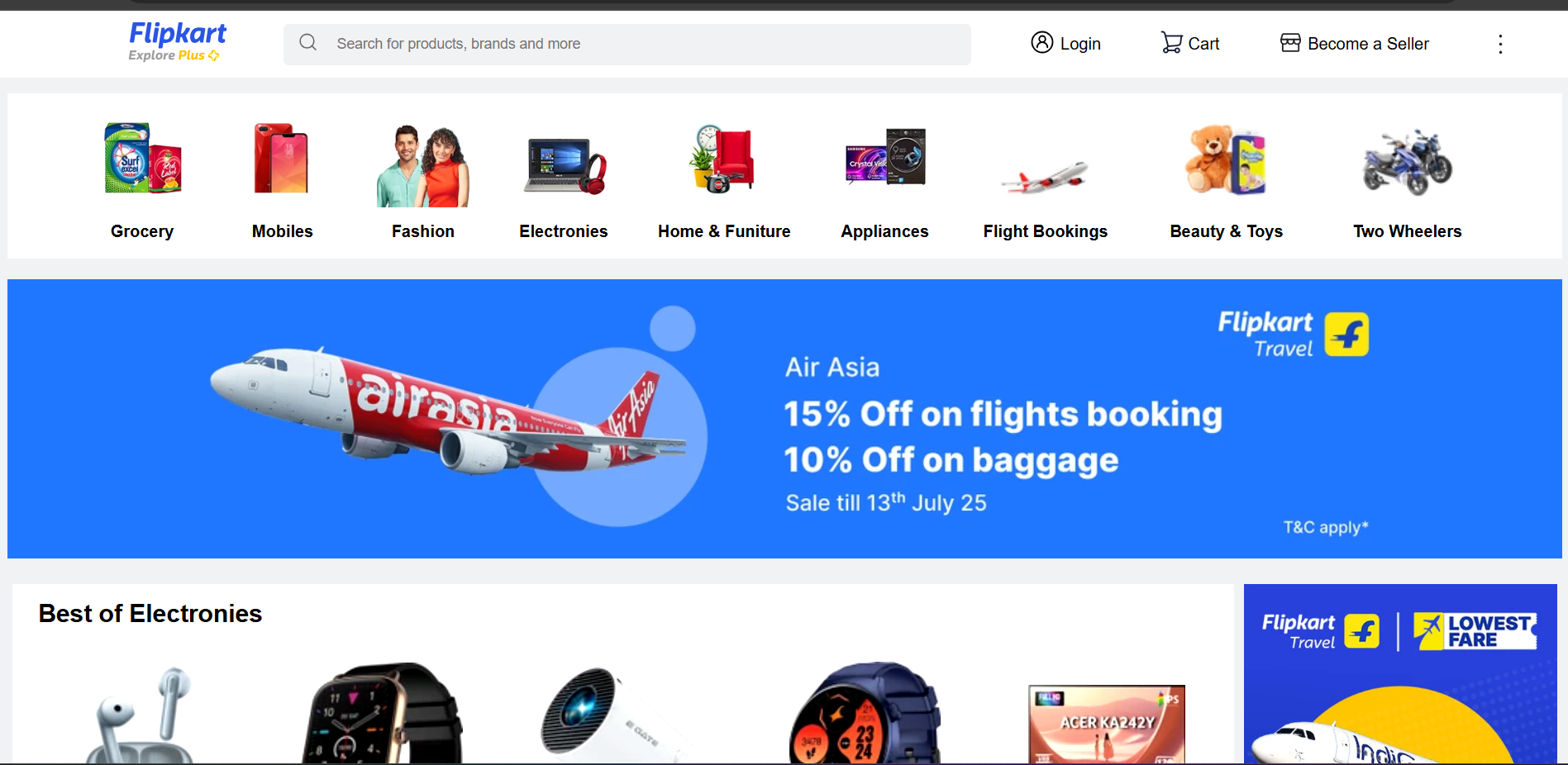Open the Login account icon
Viewport: 1568px width, 765px height.
(1041, 42)
